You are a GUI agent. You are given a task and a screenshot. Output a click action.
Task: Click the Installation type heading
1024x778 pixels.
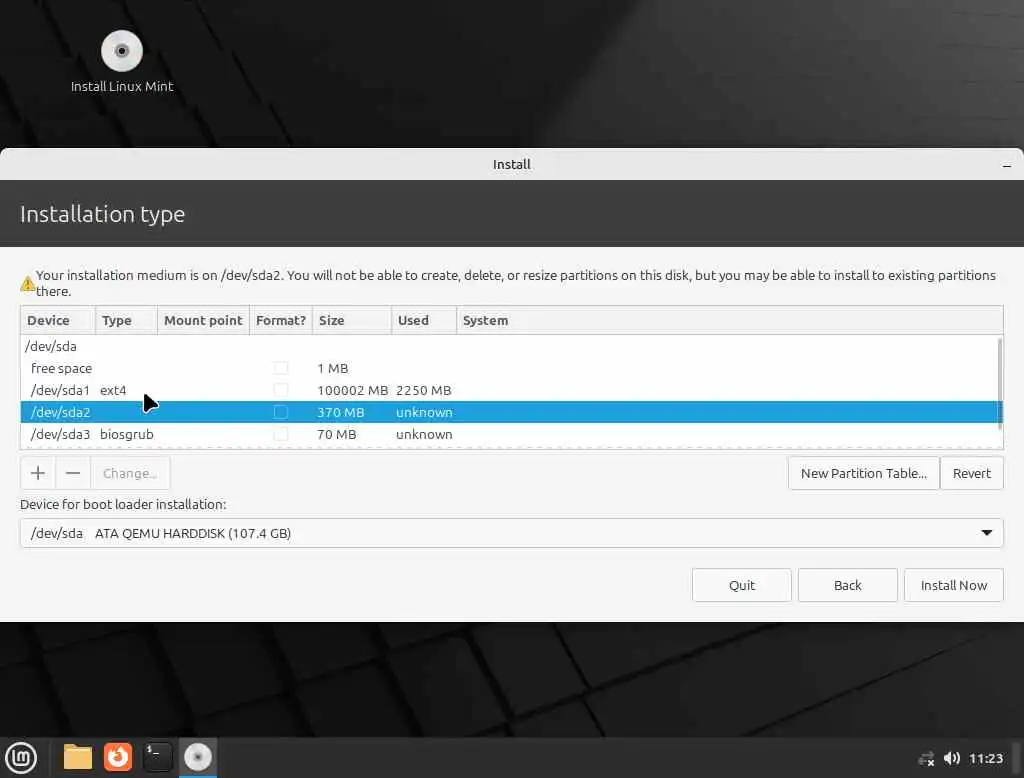103,214
